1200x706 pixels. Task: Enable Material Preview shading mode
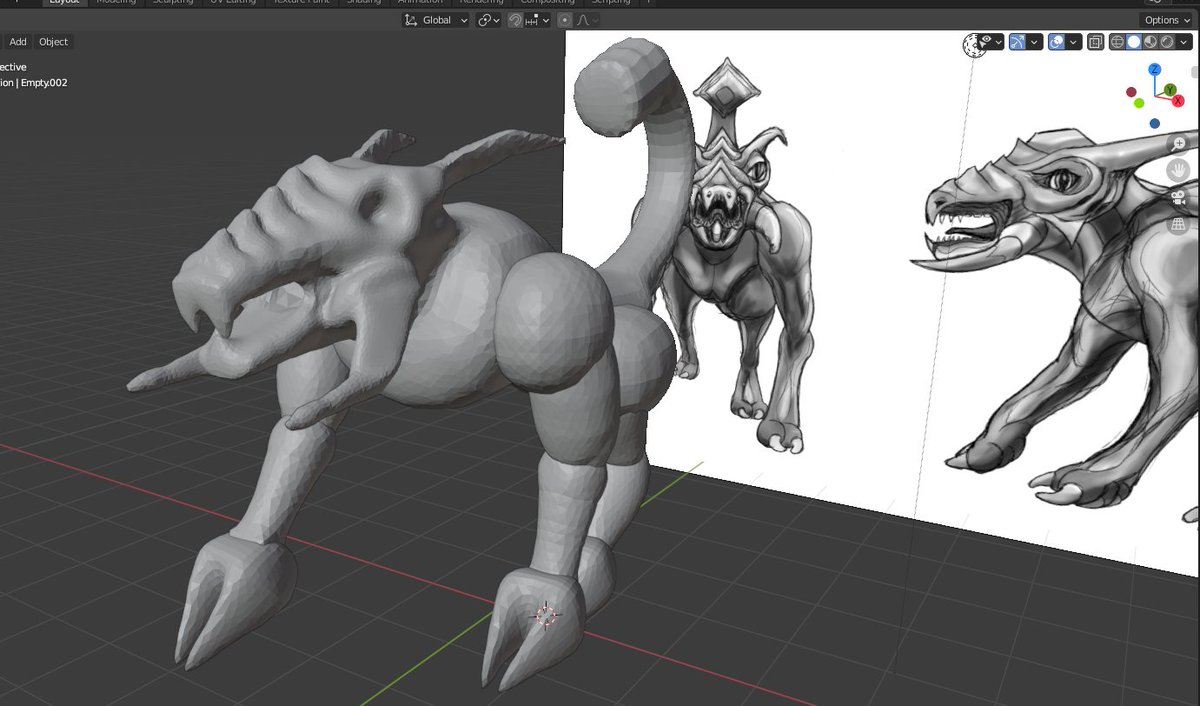1148,42
